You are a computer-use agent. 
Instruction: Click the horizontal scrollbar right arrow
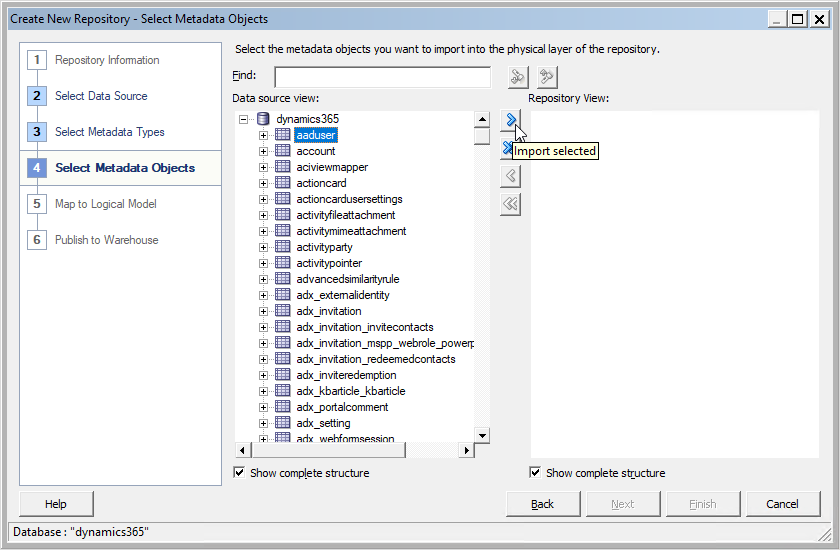tap(466, 451)
